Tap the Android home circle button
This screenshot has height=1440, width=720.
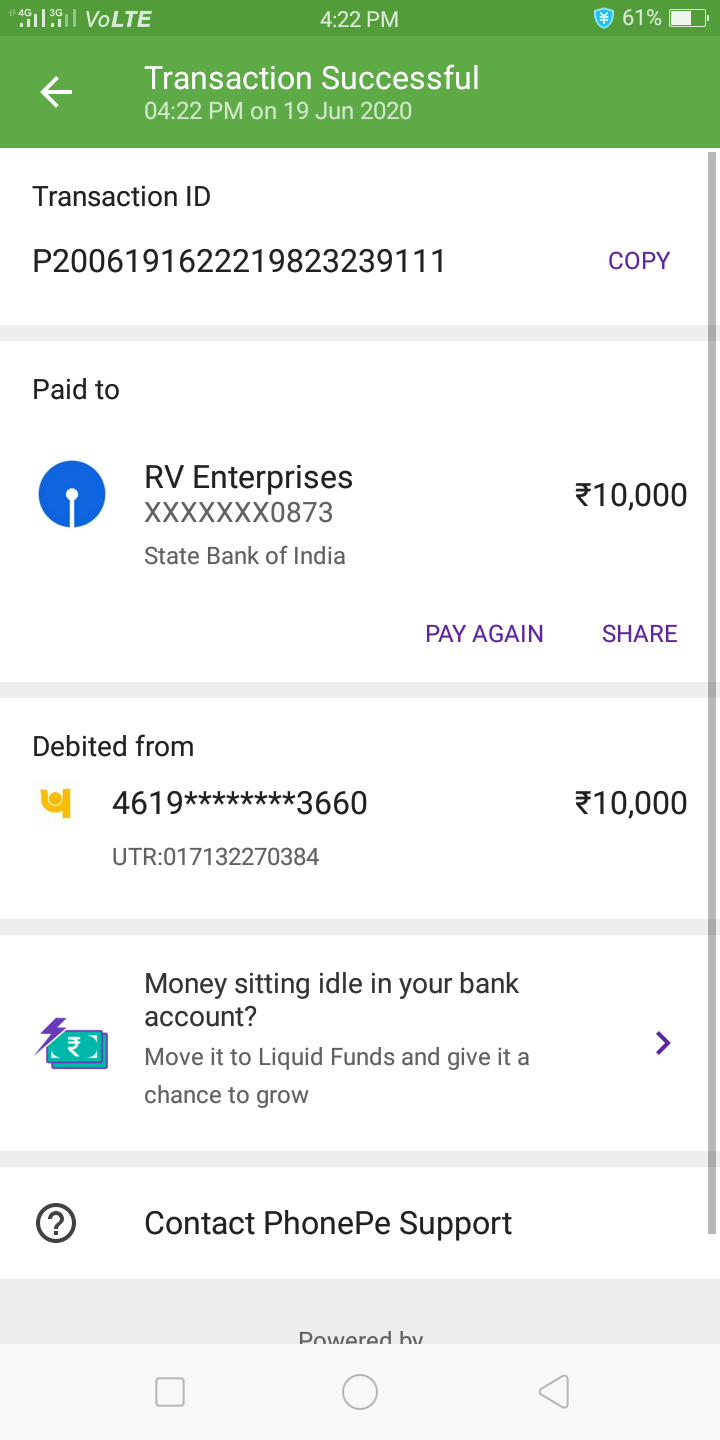click(x=360, y=1392)
